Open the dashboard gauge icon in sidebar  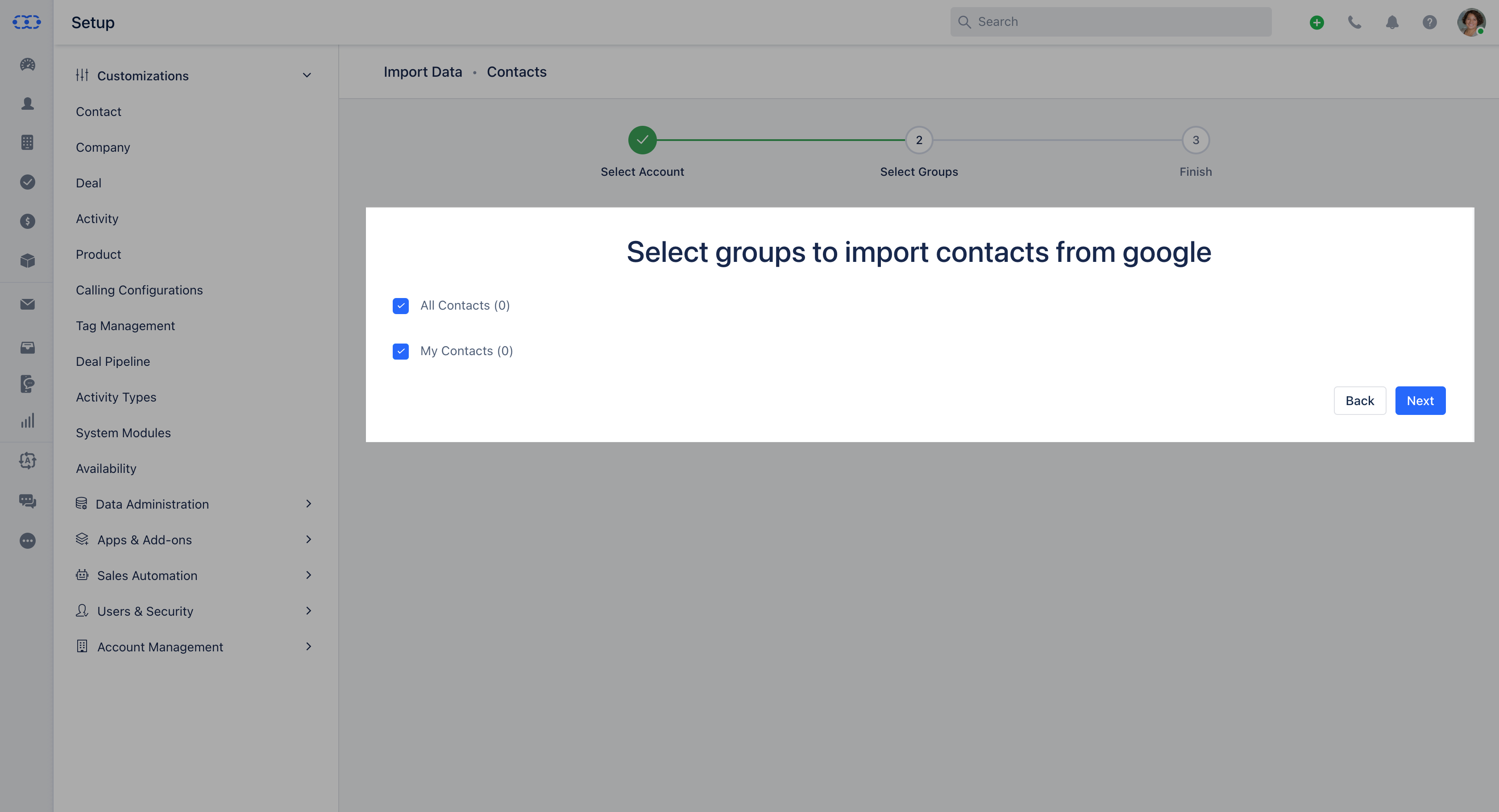tap(27, 65)
